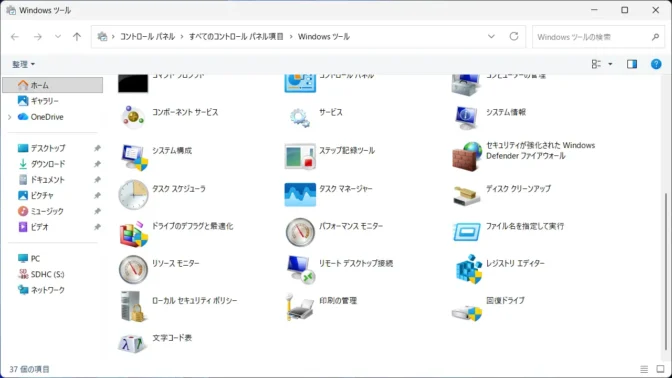Screen dimensions: 672x378
Task: Click the Windows ツール breadcrumb
Action: coord(324,37)
